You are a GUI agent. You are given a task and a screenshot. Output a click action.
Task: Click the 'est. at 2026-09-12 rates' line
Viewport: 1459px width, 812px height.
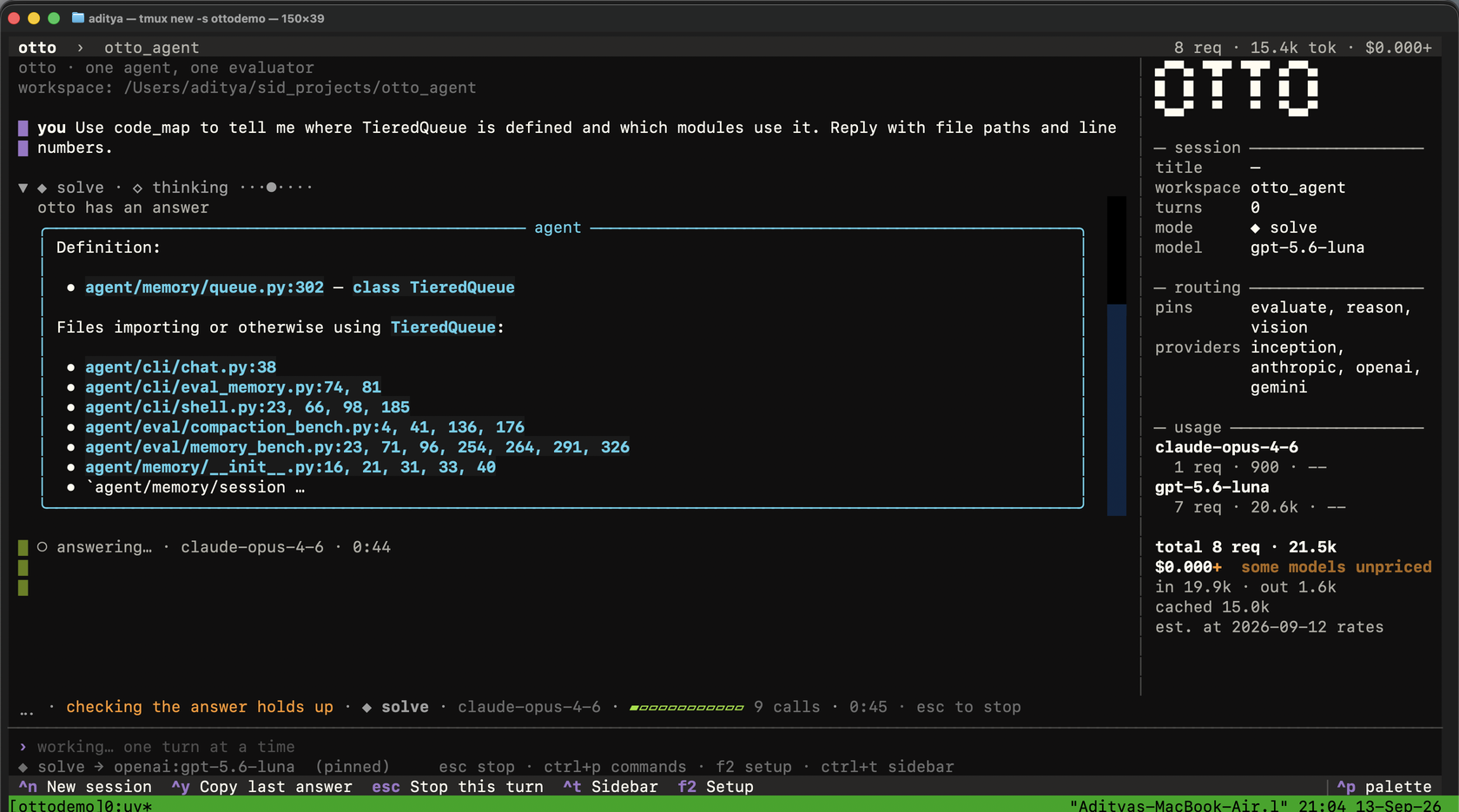pyautogui.click(x=1269, y=627)
